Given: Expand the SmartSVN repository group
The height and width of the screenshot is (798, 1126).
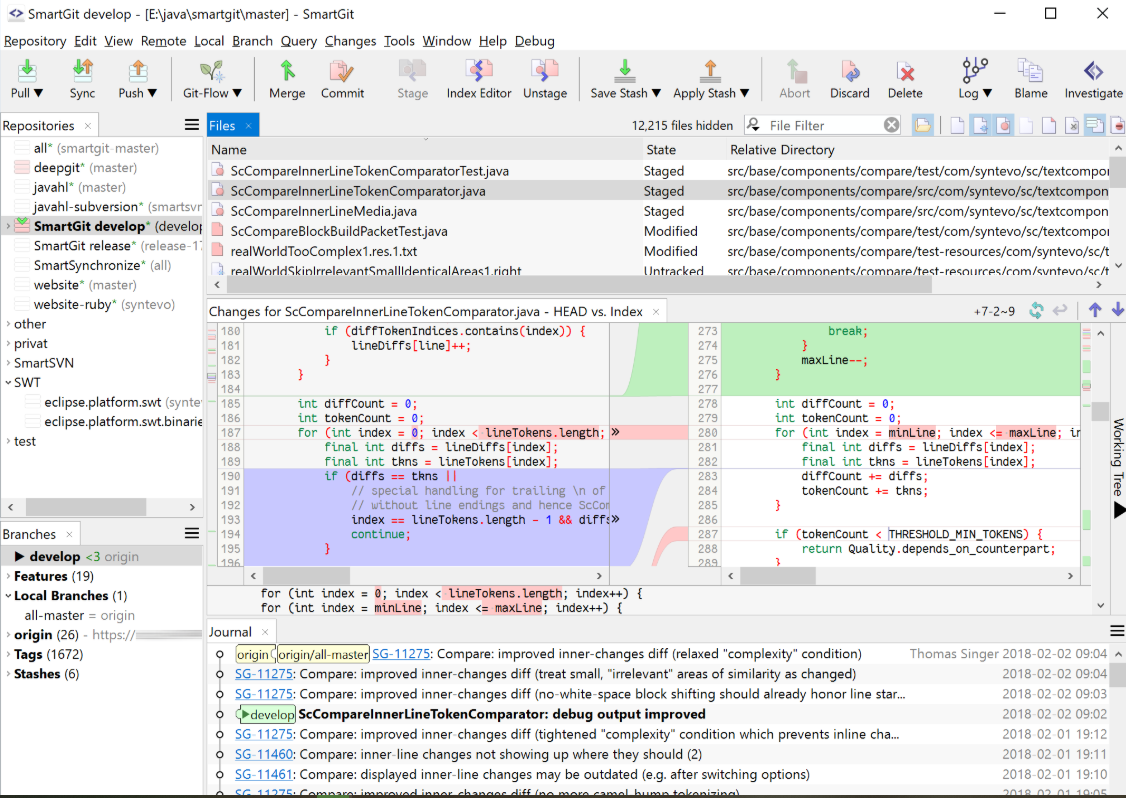Looking at the screenshot, I should click(8, 363).
